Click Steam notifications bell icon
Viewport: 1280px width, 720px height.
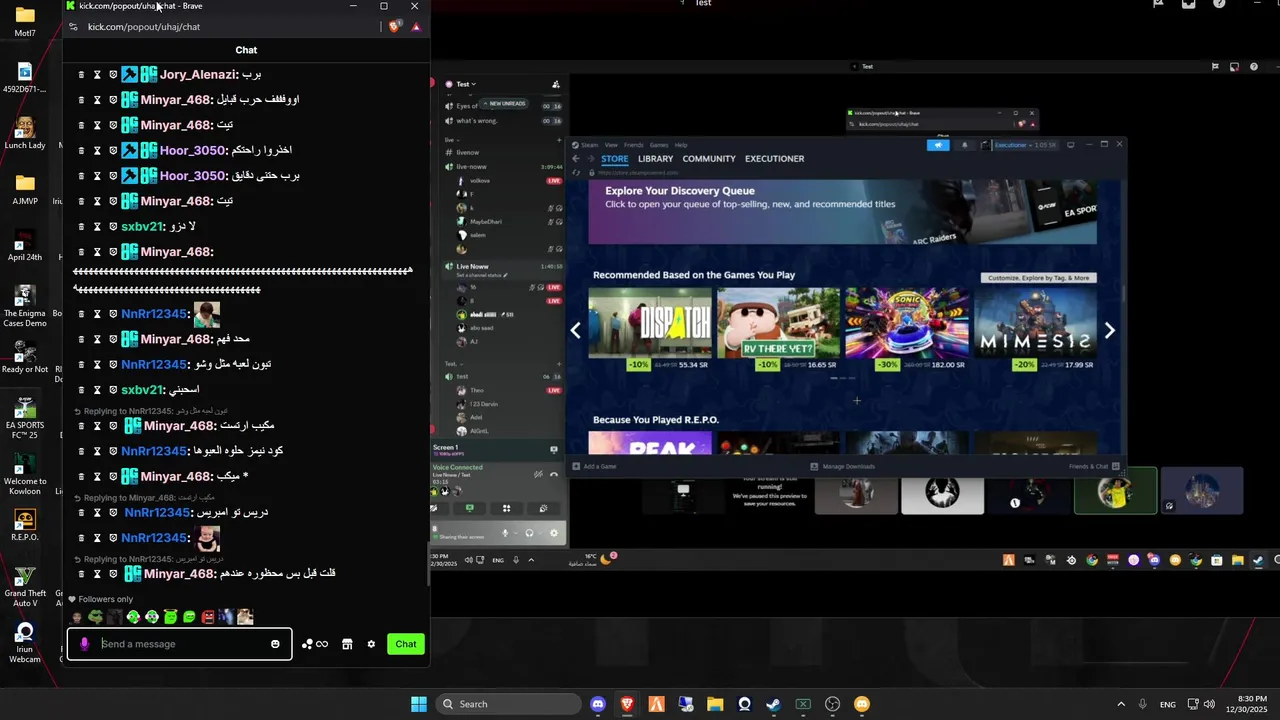click(964, 145)
